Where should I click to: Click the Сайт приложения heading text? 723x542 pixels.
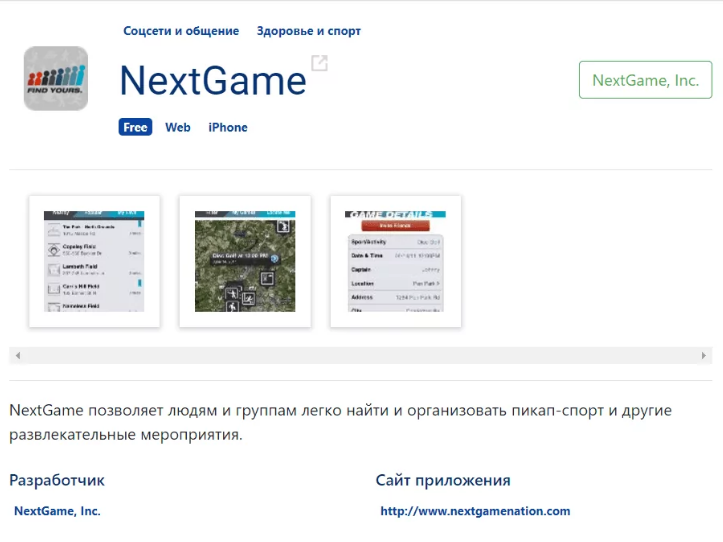pyautogui.click(x=443, y=481)
